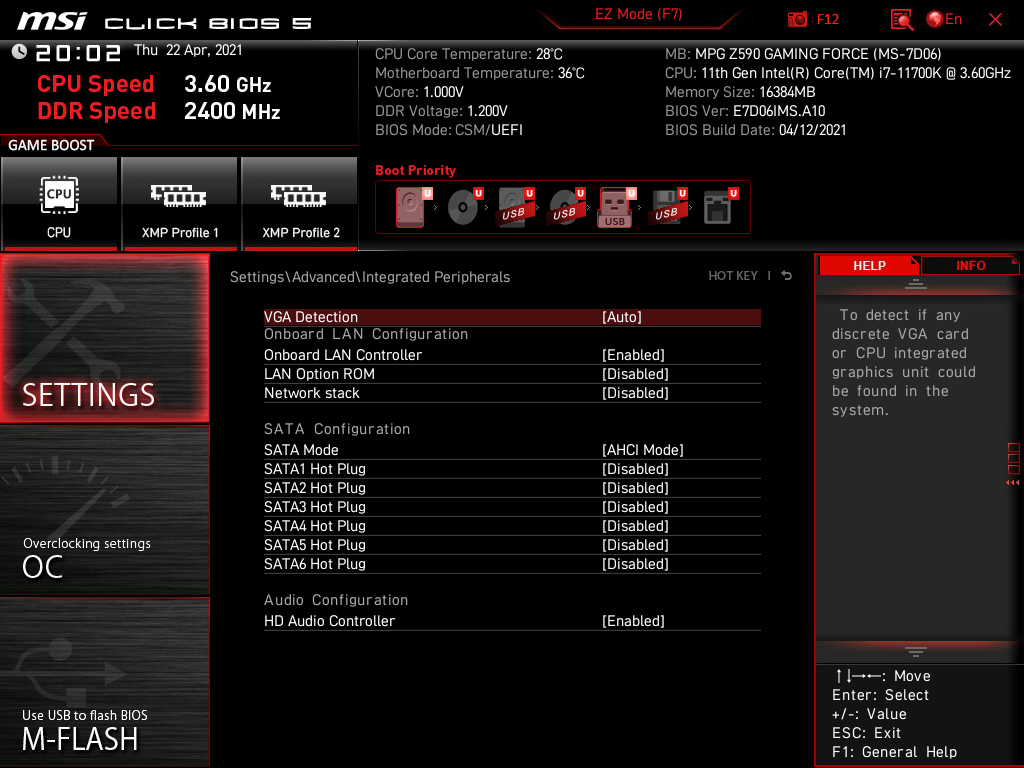
Task: Click the MB model MPG Z590 GAMING FORCE text
Action: tap(803, 54)
